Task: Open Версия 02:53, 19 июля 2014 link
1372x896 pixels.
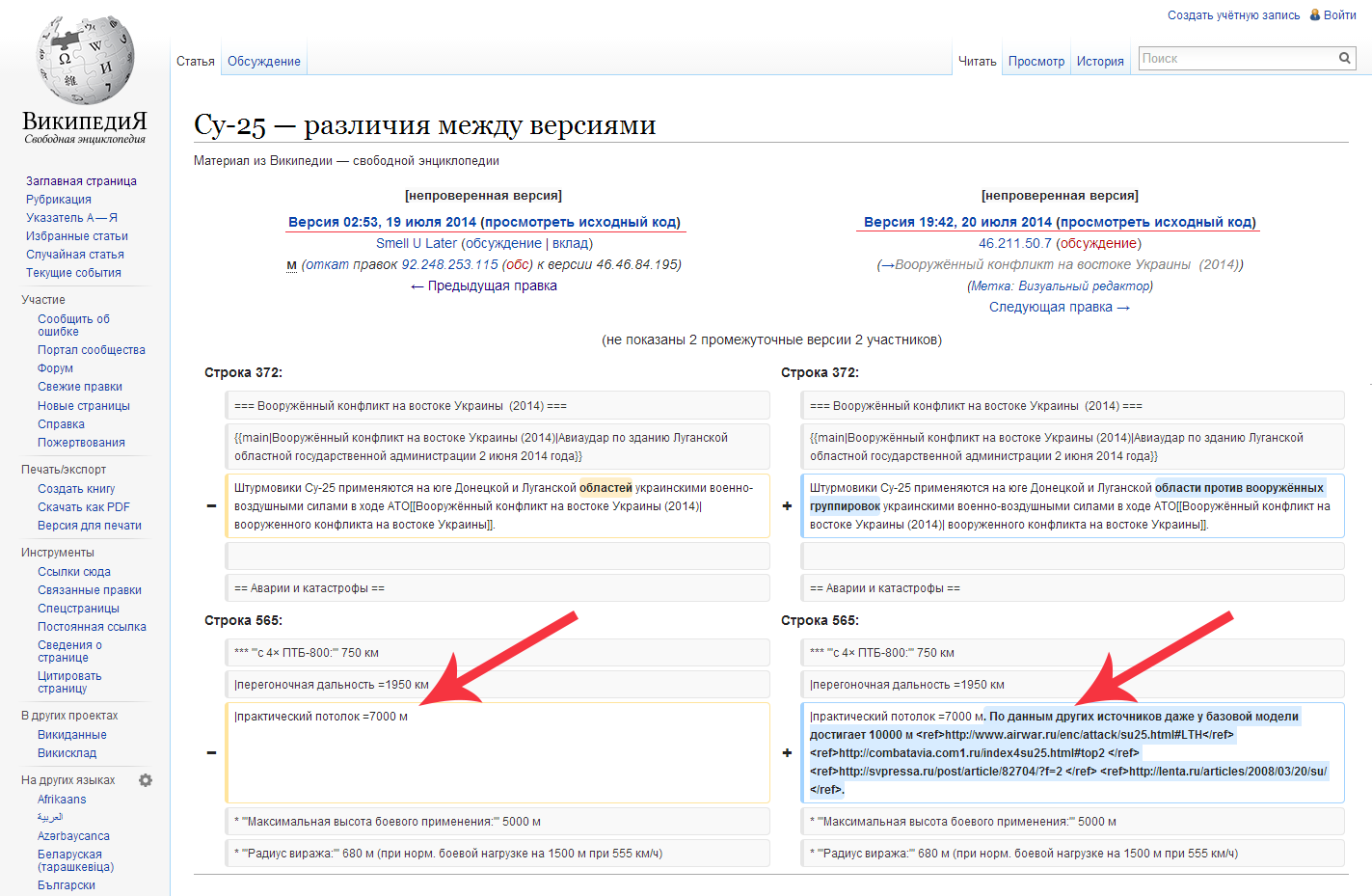Action: coord(383,222)
